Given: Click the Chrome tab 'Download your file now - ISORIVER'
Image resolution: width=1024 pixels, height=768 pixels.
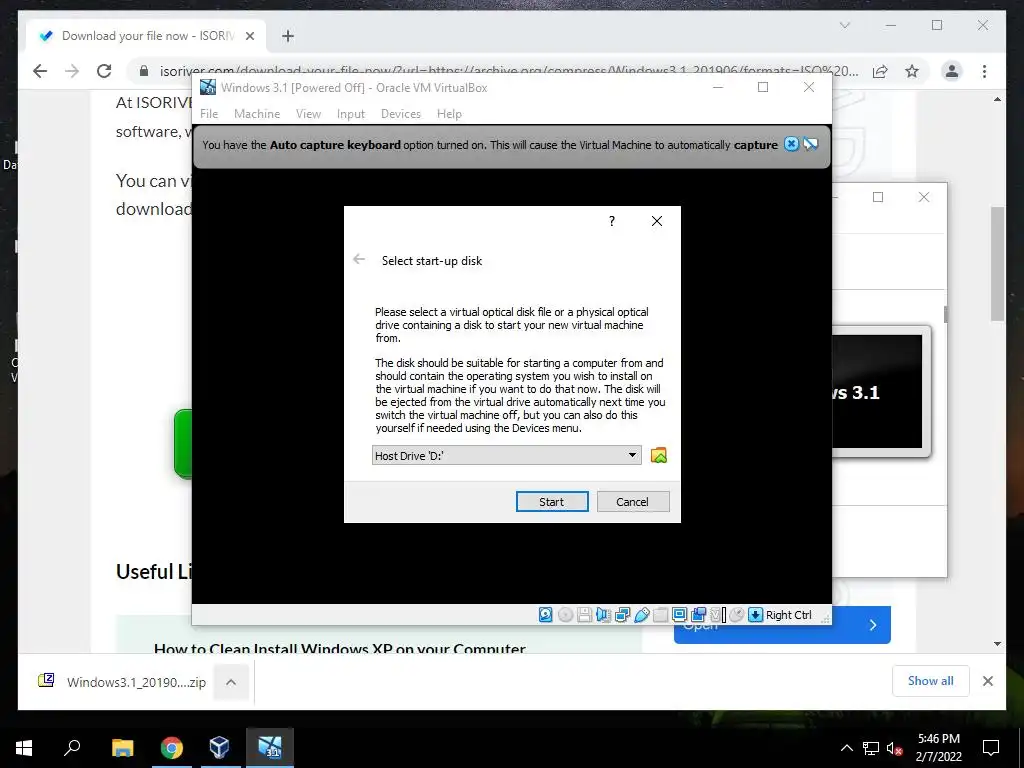Looking at the screenshot, I should pyautogui.click(x=147, y=36).
